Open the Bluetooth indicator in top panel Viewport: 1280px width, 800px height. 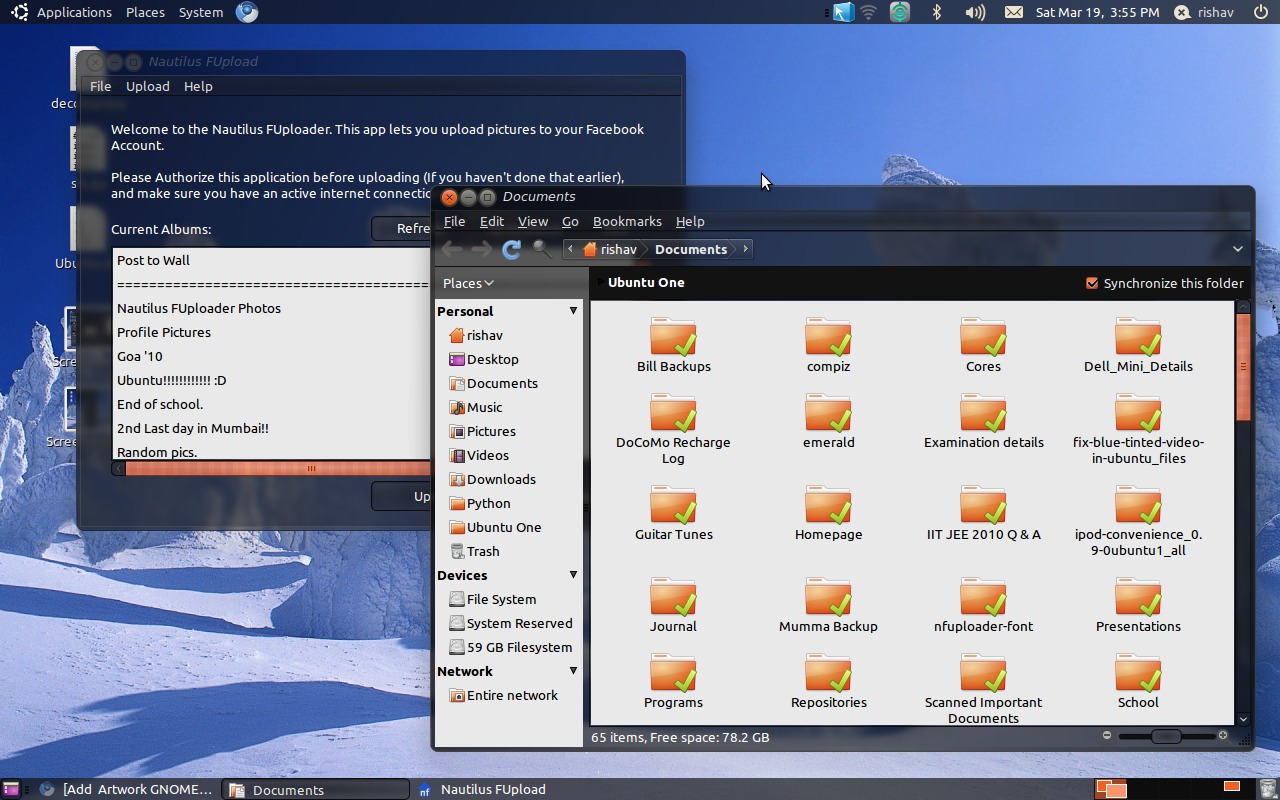(x=937, y=12)
